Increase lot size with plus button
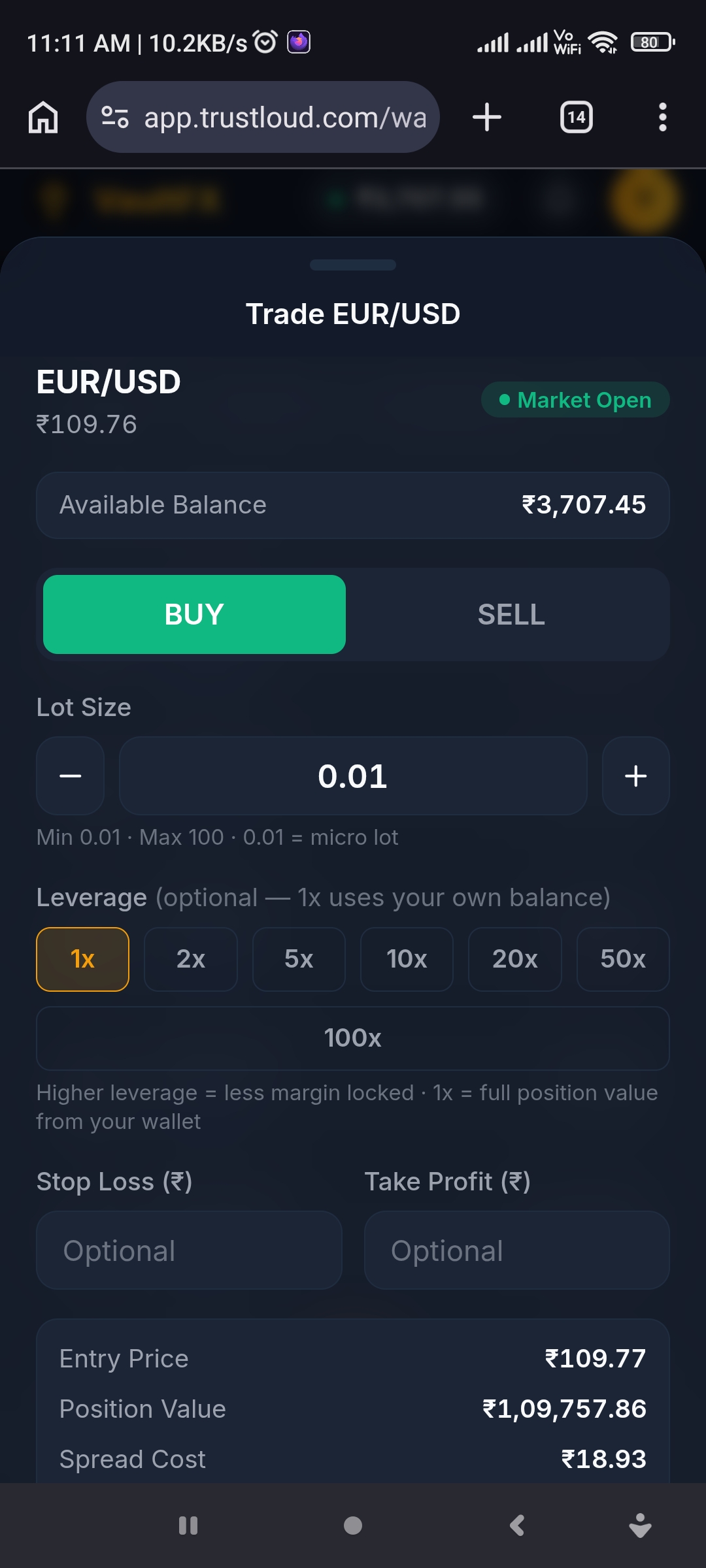The height and width of the screenshot is (1568, 706). point(635,776)
